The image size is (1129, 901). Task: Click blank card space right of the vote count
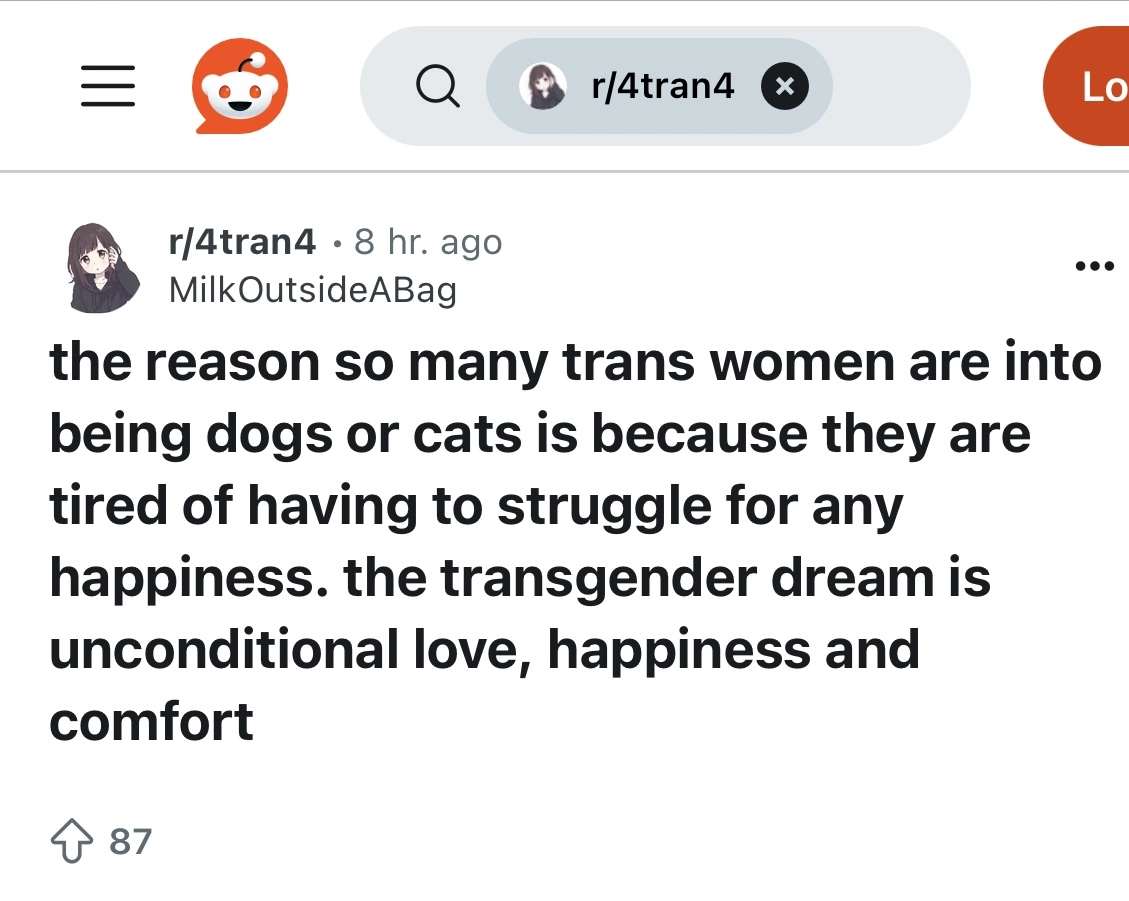[x=600, y=842]
